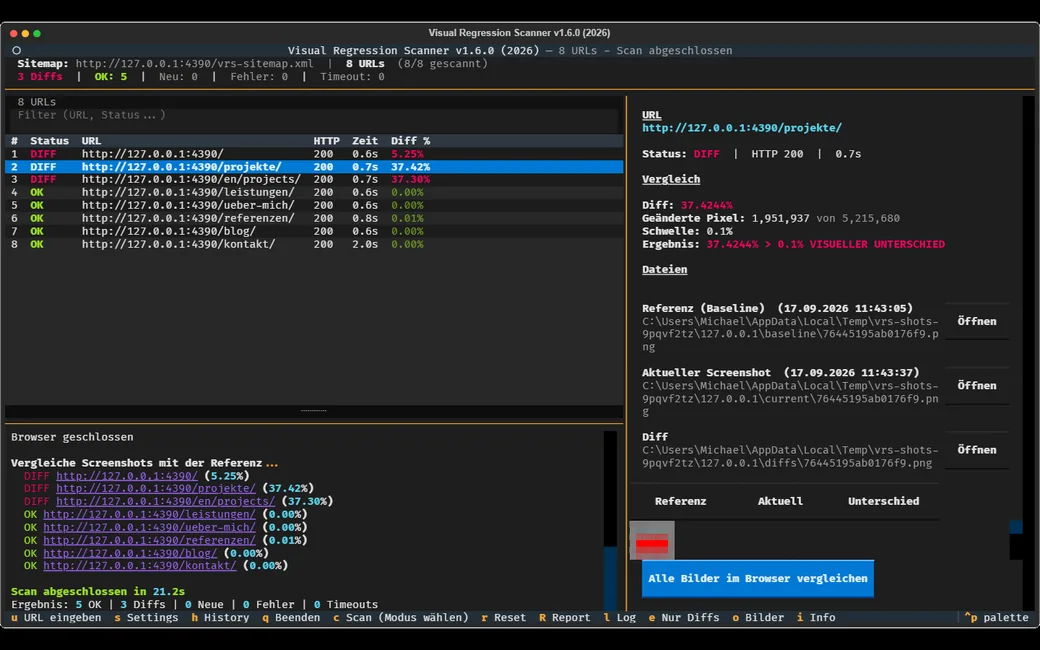Sort by the Status column header
1040x650 pixels.
[x=49, y=141]
